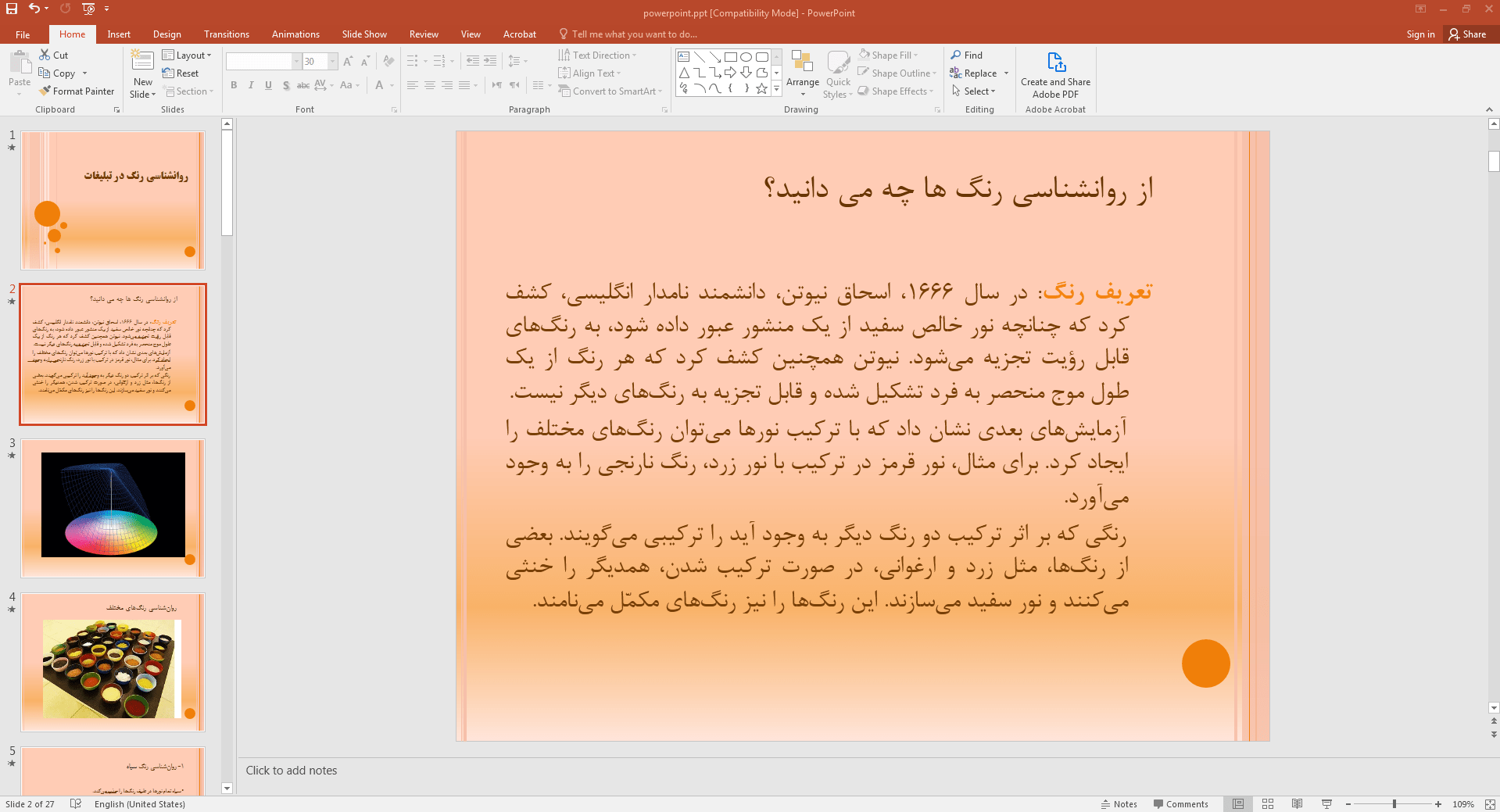Image resolution: width=1500 pixels, height=812 pixels.
Task: Toggle Strikethrough formatting
Action: 303,85
